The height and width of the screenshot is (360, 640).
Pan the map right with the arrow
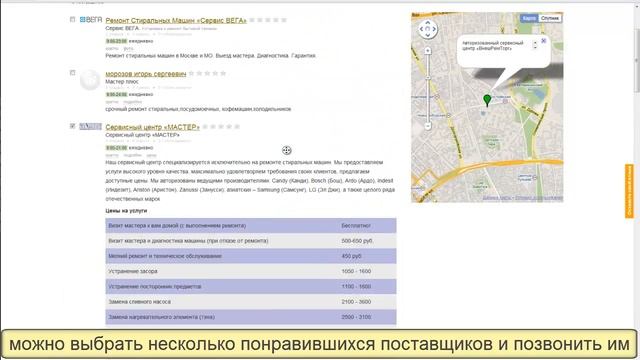[x=434, y=29]
